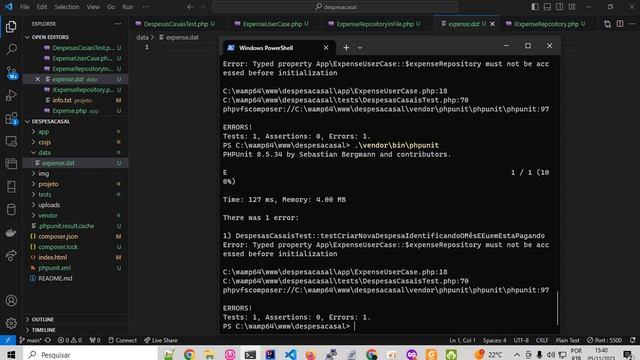This screenshot has width=640, height=360.
Task: Click Plain Text language mode
Action: [x=567, y=340]
